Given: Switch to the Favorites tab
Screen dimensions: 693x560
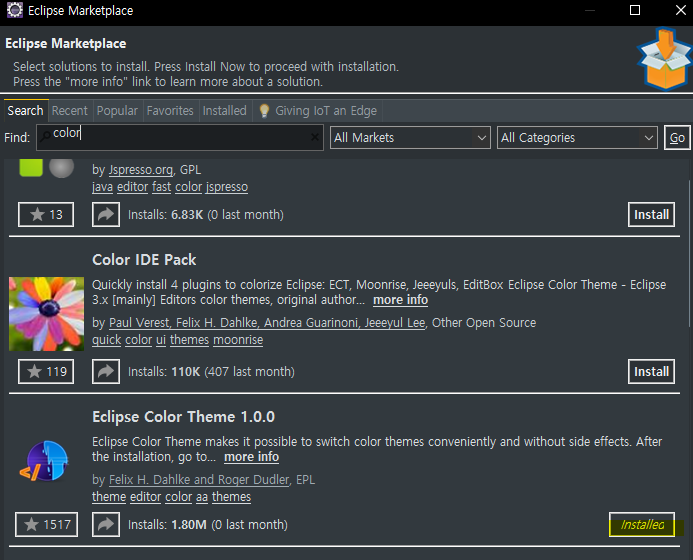Looking at the screenshot, I should 170,110.
